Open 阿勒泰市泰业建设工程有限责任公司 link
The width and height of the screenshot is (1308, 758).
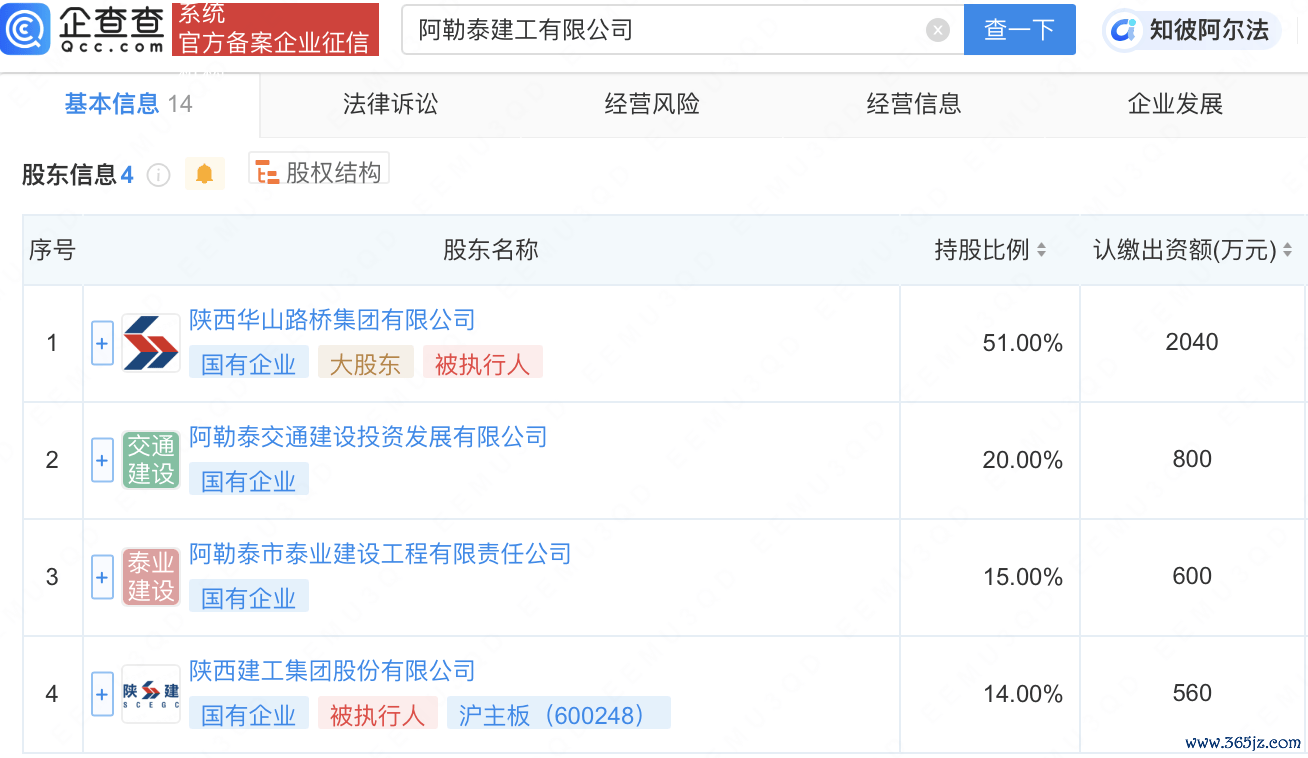tap(380, 554)
